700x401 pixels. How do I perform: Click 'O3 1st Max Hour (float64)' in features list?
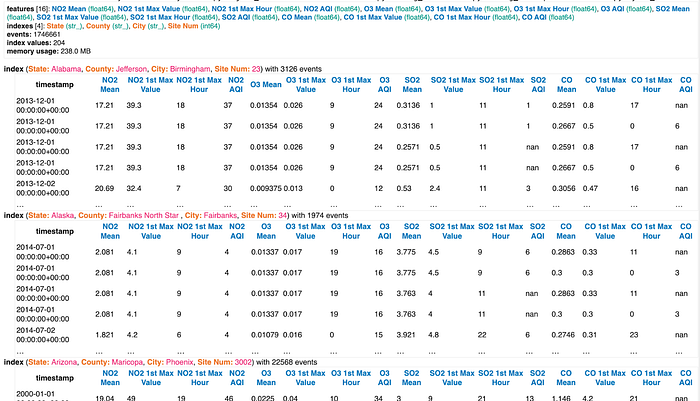555,9
